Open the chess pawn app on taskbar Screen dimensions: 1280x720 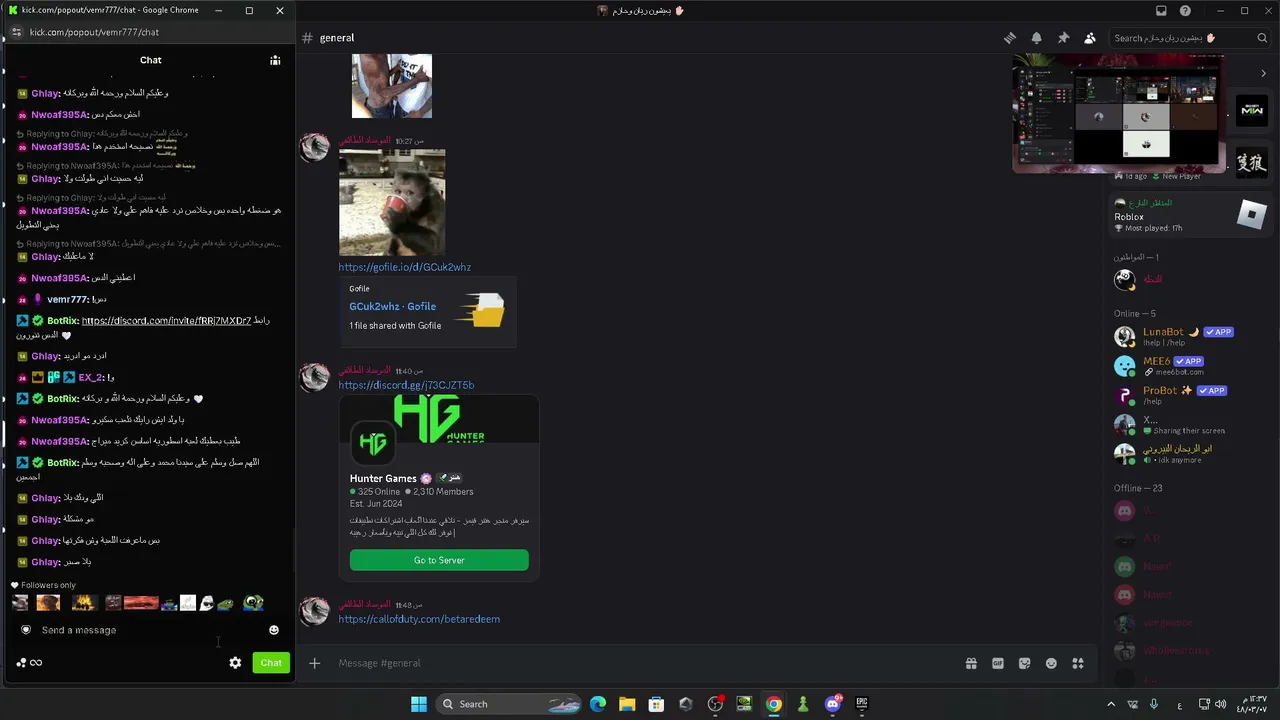803,704
